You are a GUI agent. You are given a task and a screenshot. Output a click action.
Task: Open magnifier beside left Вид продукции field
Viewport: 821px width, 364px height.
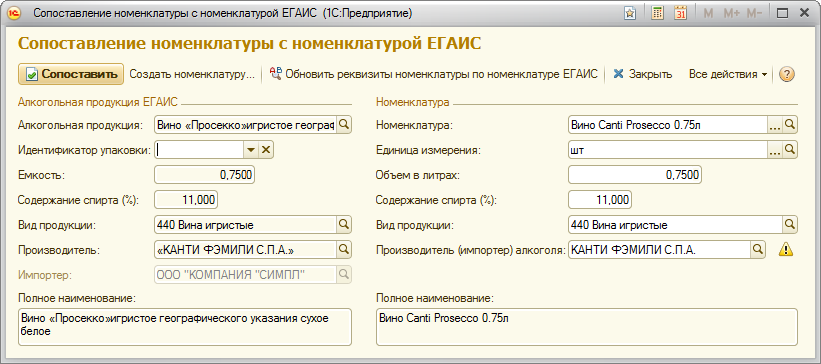pyautogui.click(x=344, y=225)
